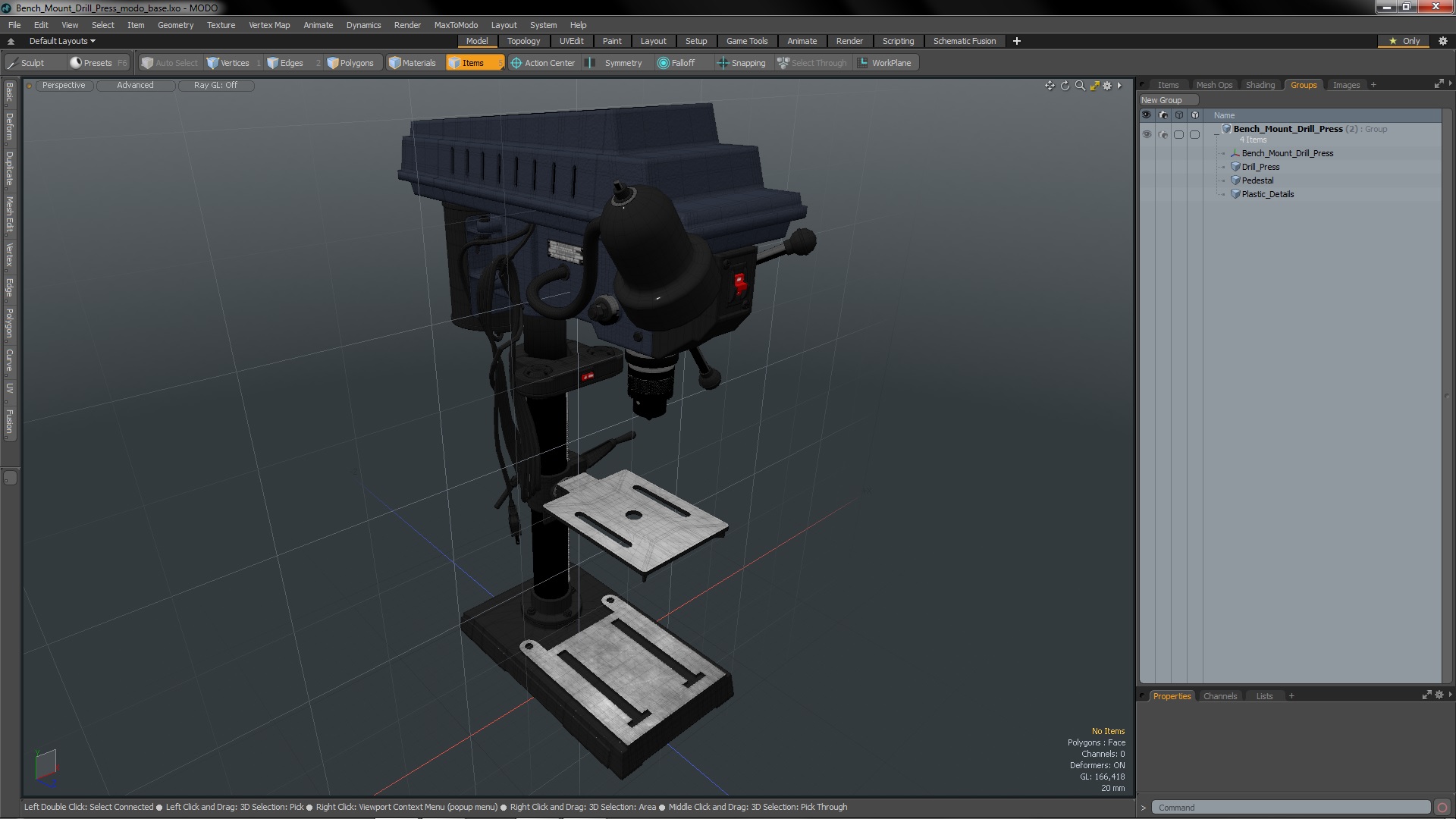Expand the Groups panel maximize icon
1456x819 pixels.
tap(1439, 84)
